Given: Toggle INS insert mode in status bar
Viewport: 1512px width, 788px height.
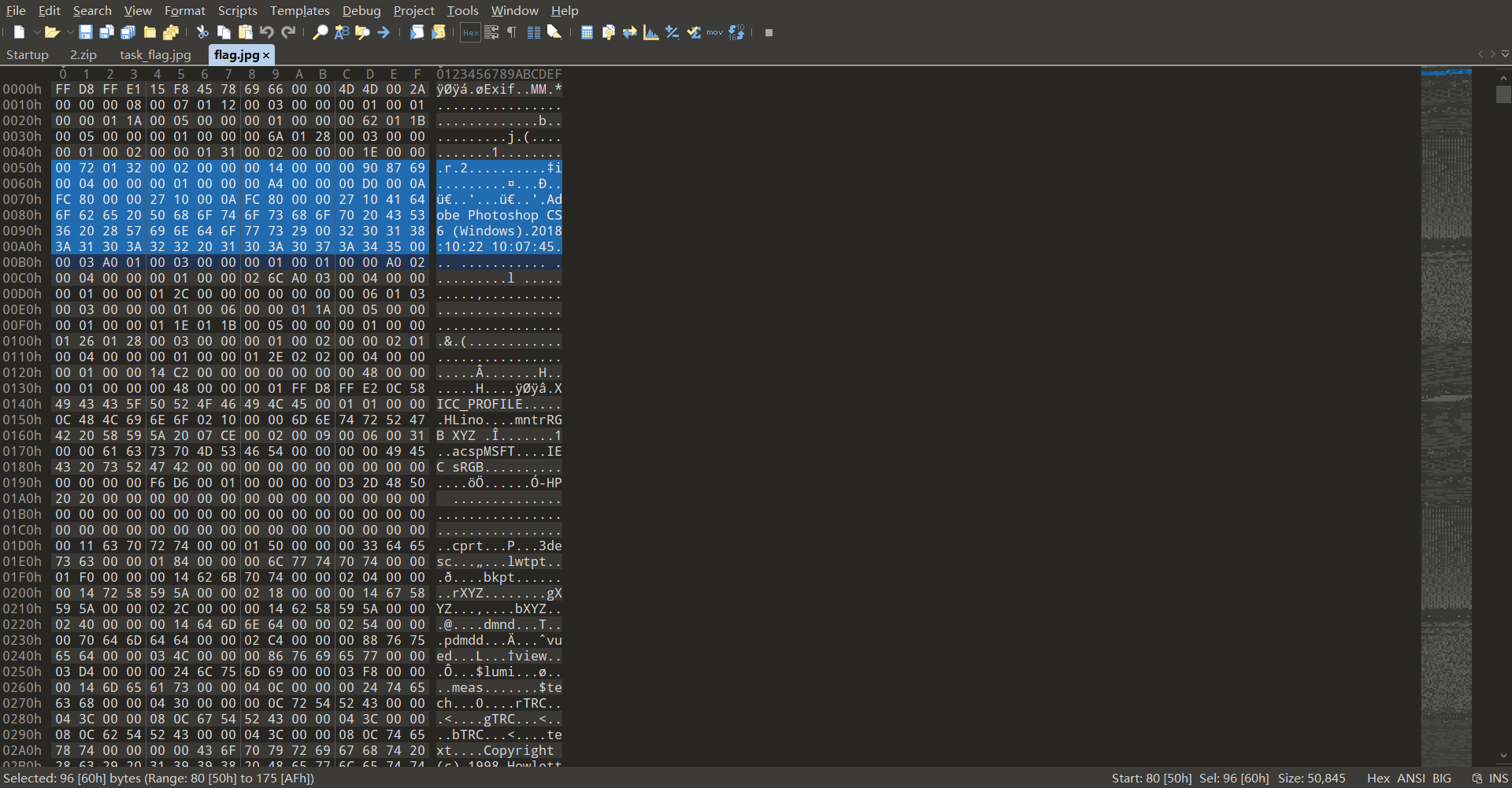Looking at the screenshot, I should 1499,778.
